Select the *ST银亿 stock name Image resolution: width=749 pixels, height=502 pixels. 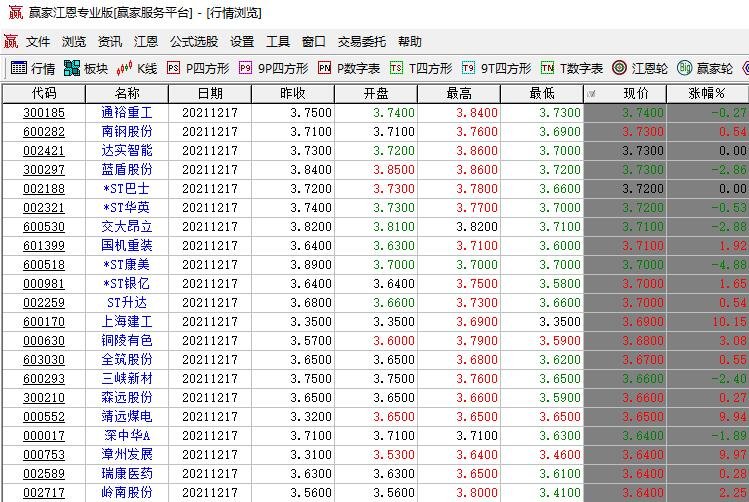tap(127, 284)
